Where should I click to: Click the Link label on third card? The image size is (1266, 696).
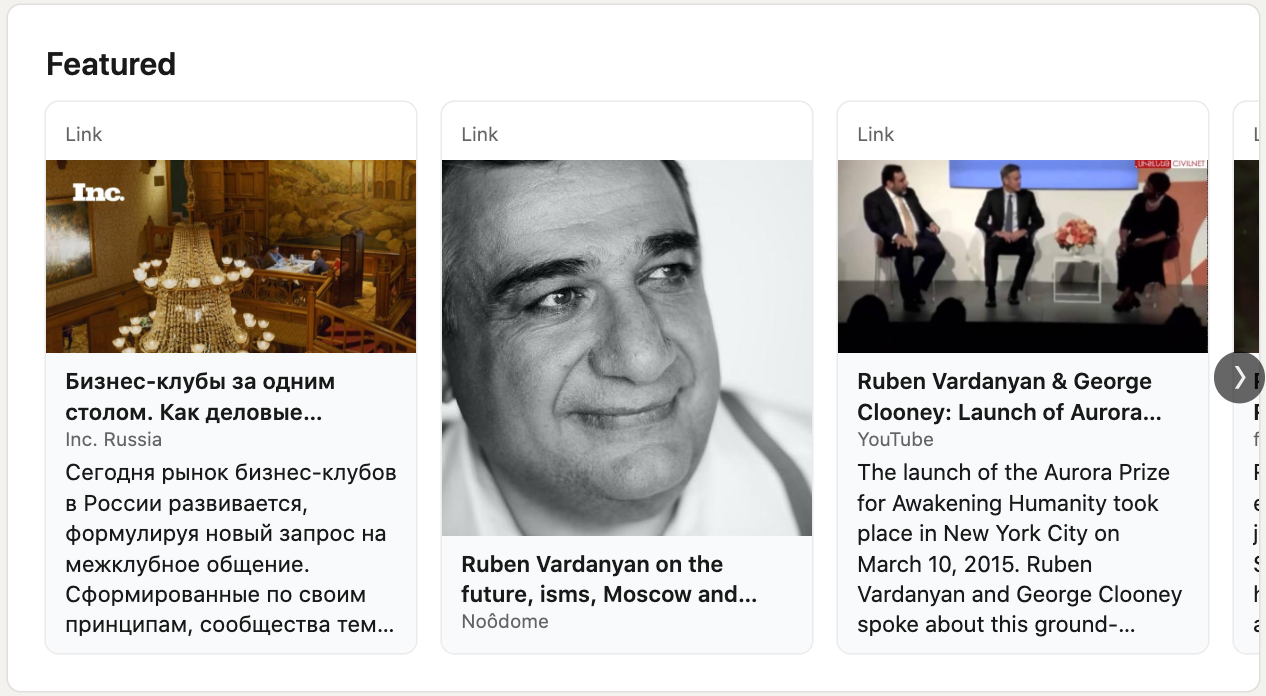(876, 134)
